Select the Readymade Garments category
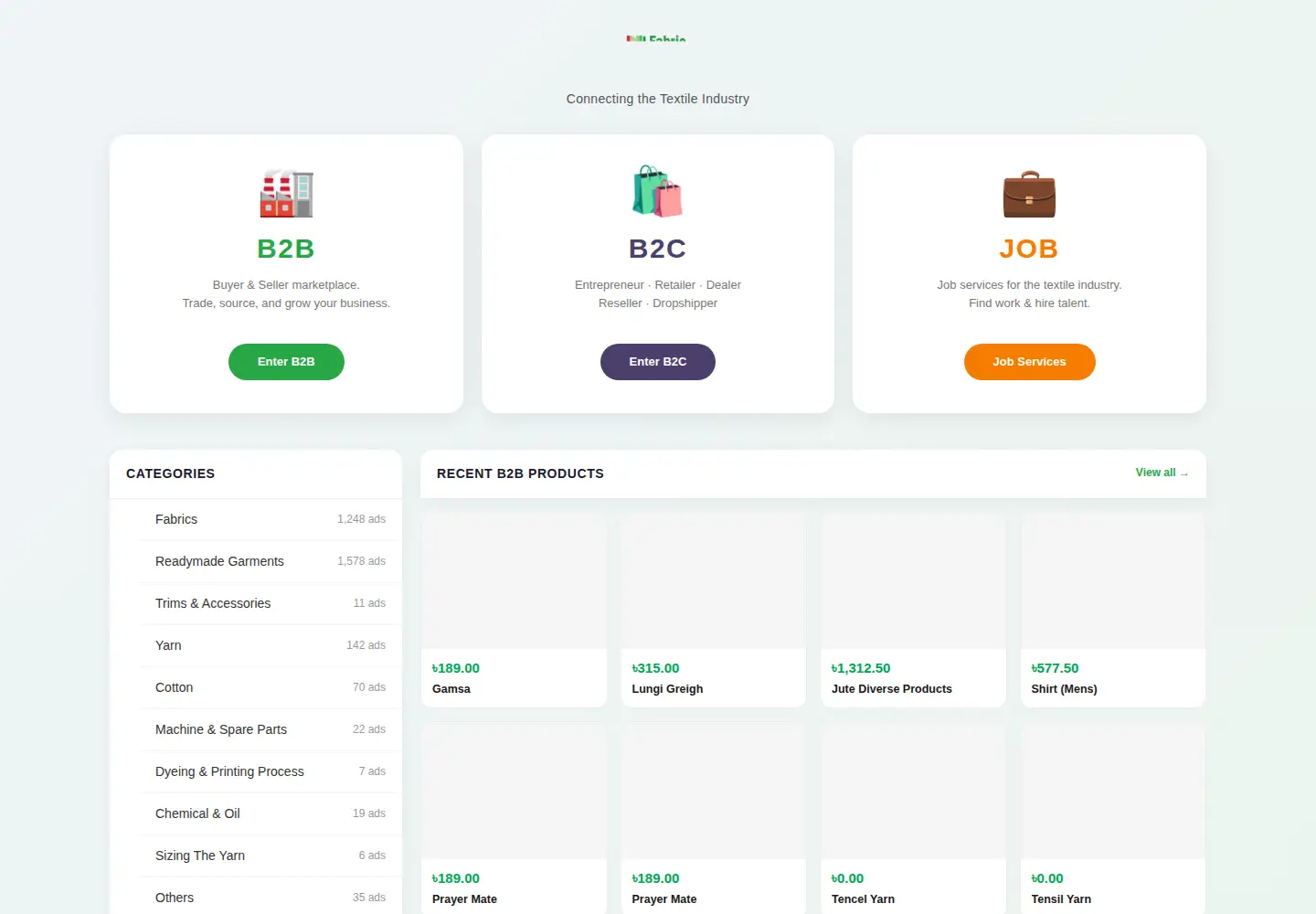The width and height of the screenshot is (1316, 914). 271,561
